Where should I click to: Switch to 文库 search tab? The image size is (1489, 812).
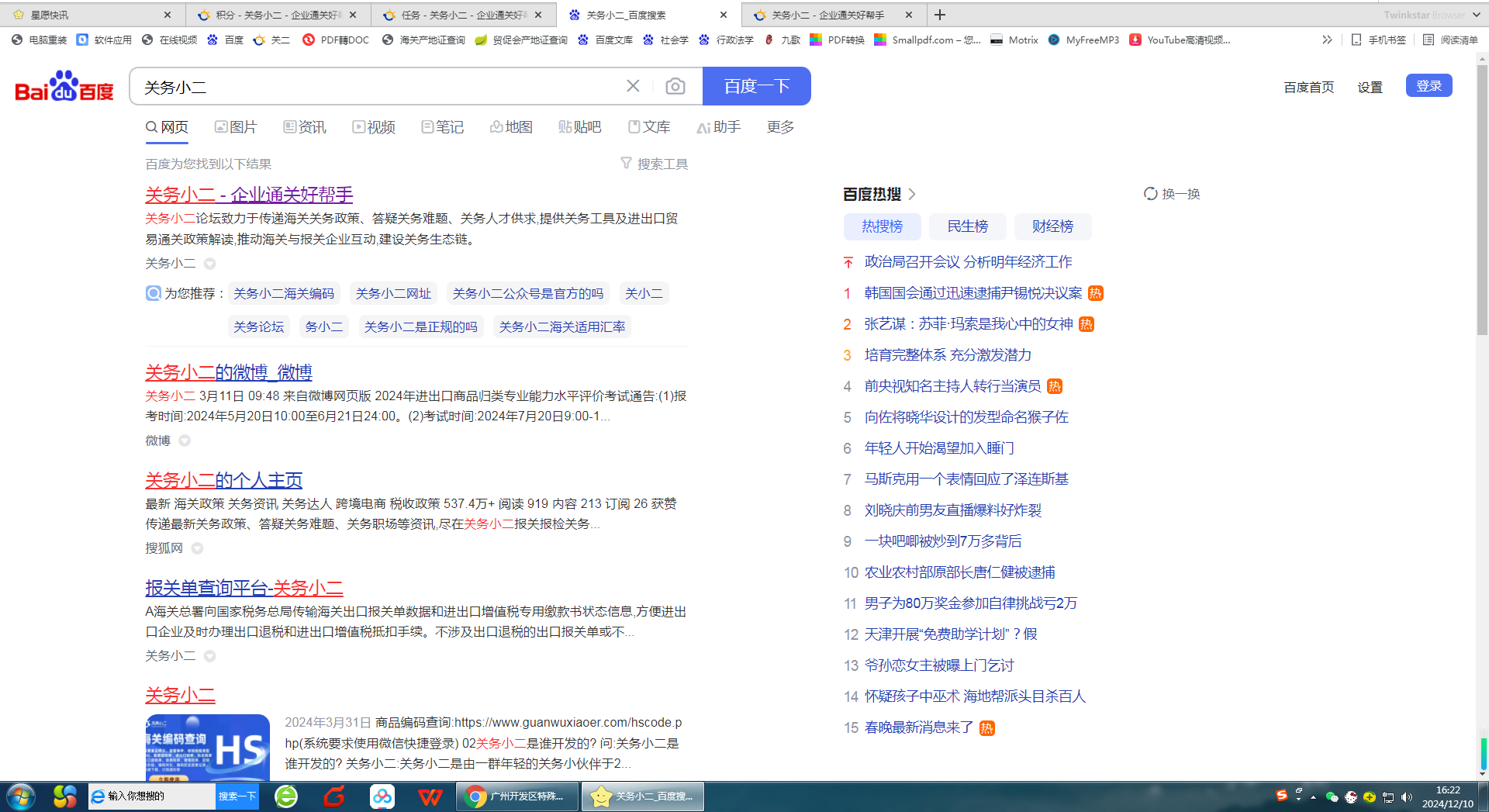coord(649,126)
